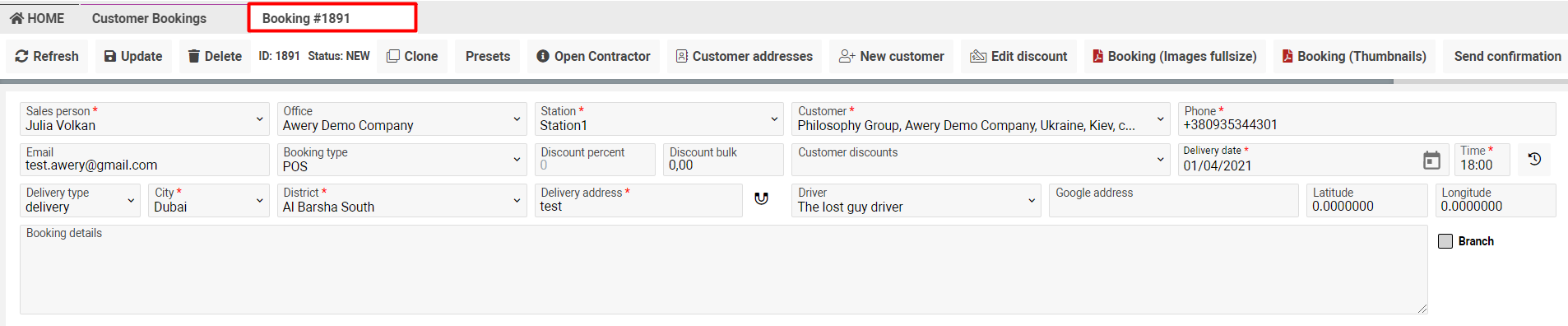Viewport: 1568px width, 326px height.
Task: Export Booking (Thumbnails) PDF
Action: click(1354, 56)
